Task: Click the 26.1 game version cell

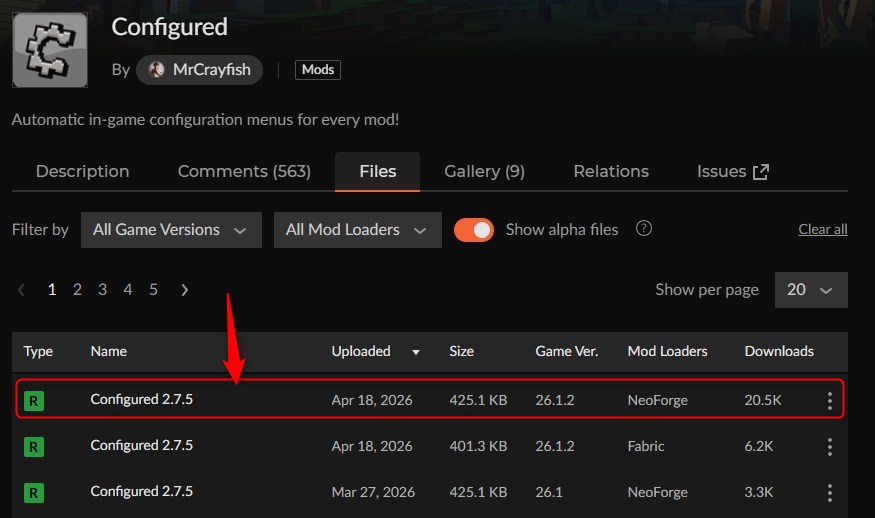Action: click(x=549, y=492)
